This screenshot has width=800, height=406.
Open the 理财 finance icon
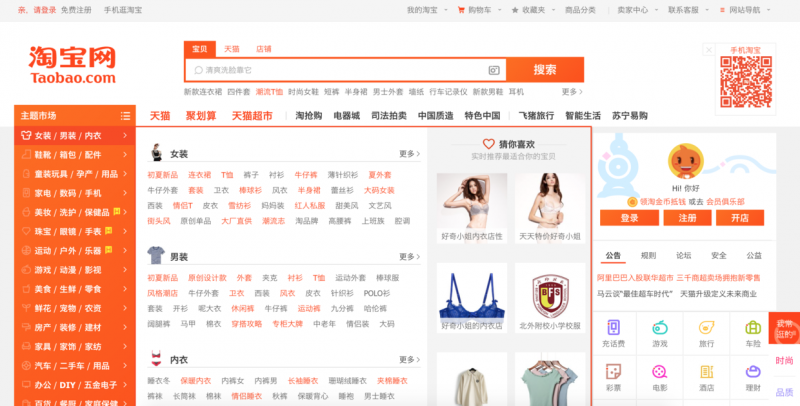pyautogui.click(x=753, y=371)
